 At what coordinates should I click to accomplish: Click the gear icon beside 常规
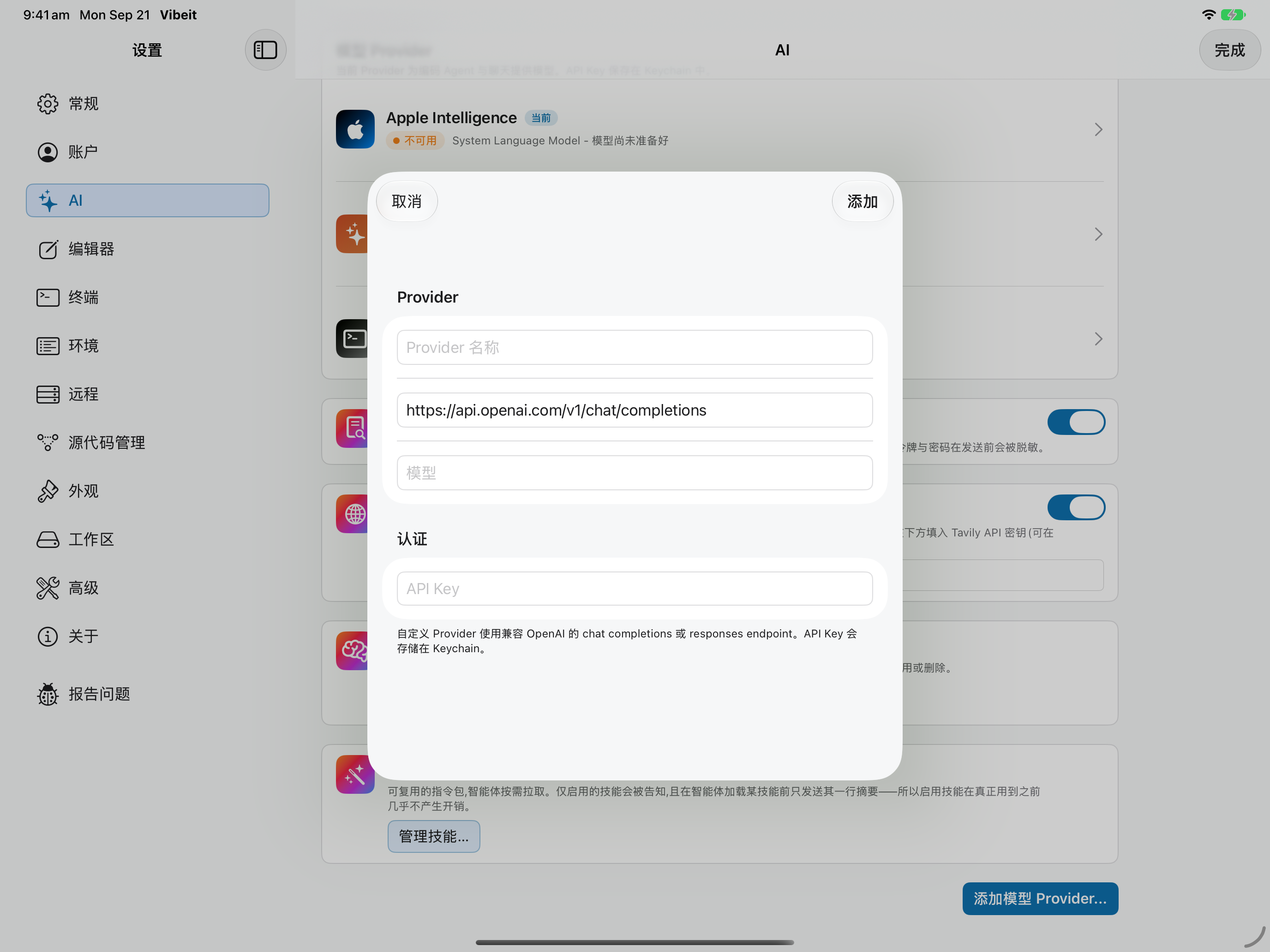click(x=48, y=103)
